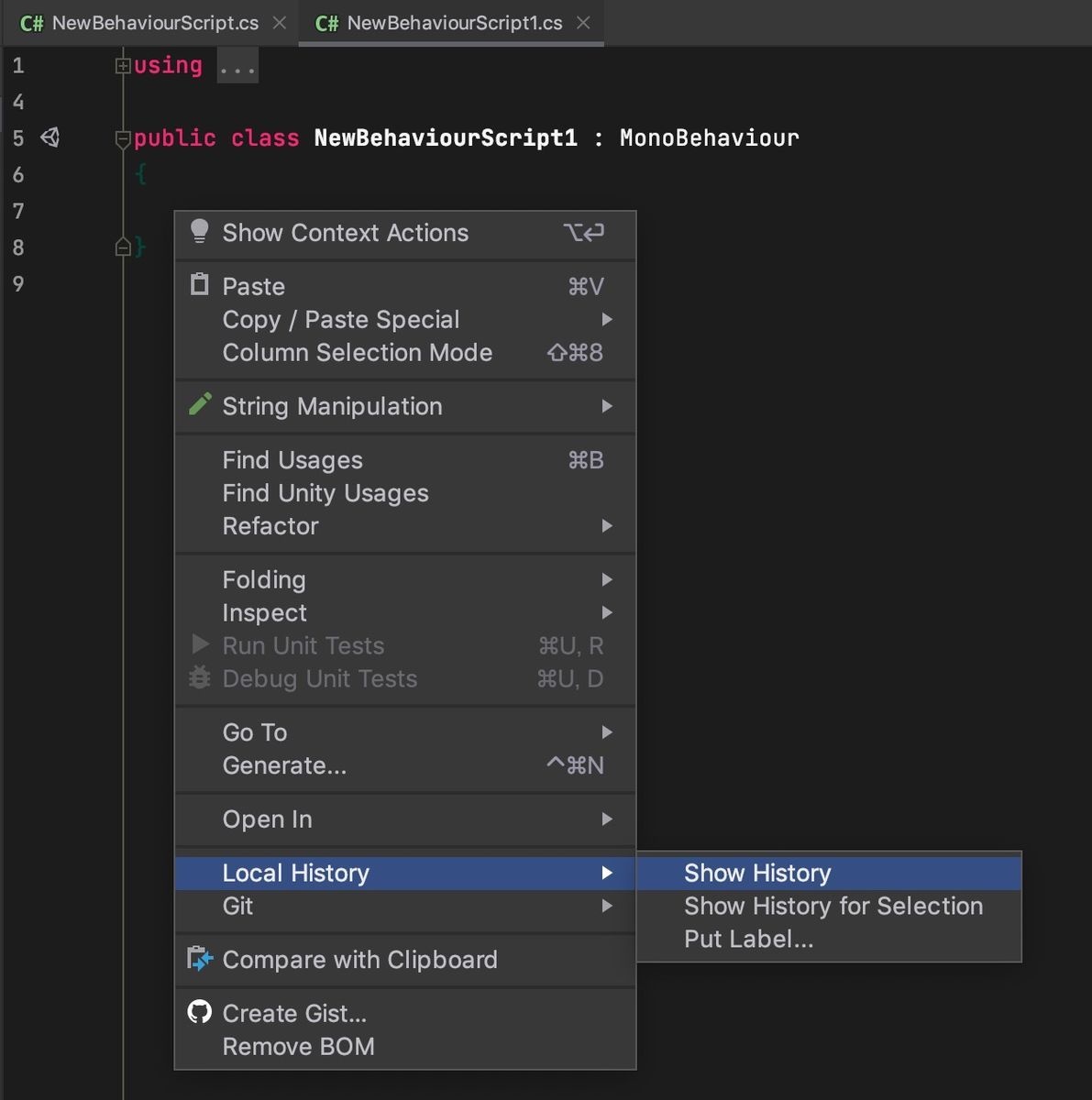Screen dimensions: 1092x1100
Task: Click the play icon next to Run Unit Tests
Action: (200, 644)
